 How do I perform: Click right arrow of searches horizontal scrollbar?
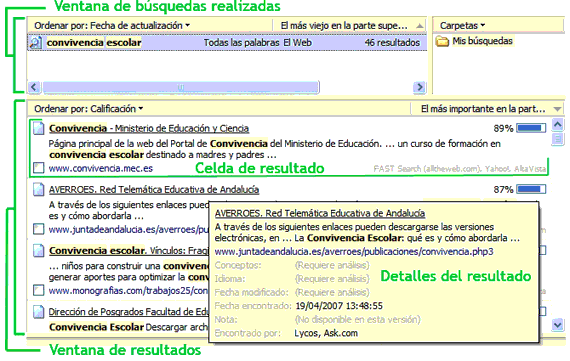(420, 87)
